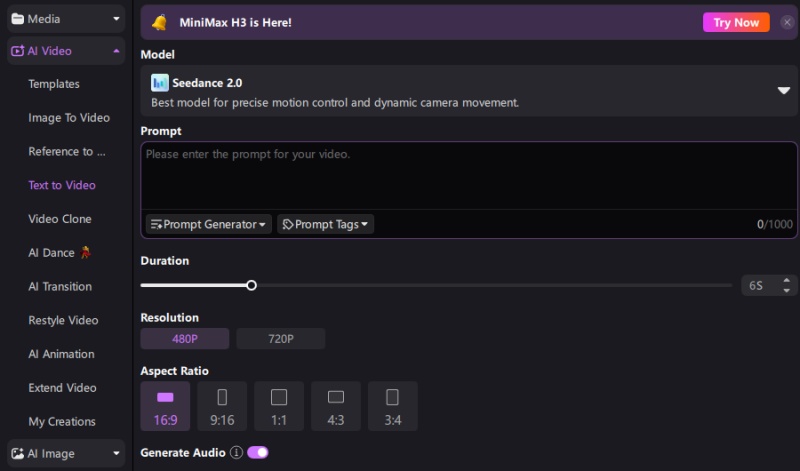800x471 pixels.
Task: Choose the 3:4 aspect ratio
Action: [x=393, y=406]
